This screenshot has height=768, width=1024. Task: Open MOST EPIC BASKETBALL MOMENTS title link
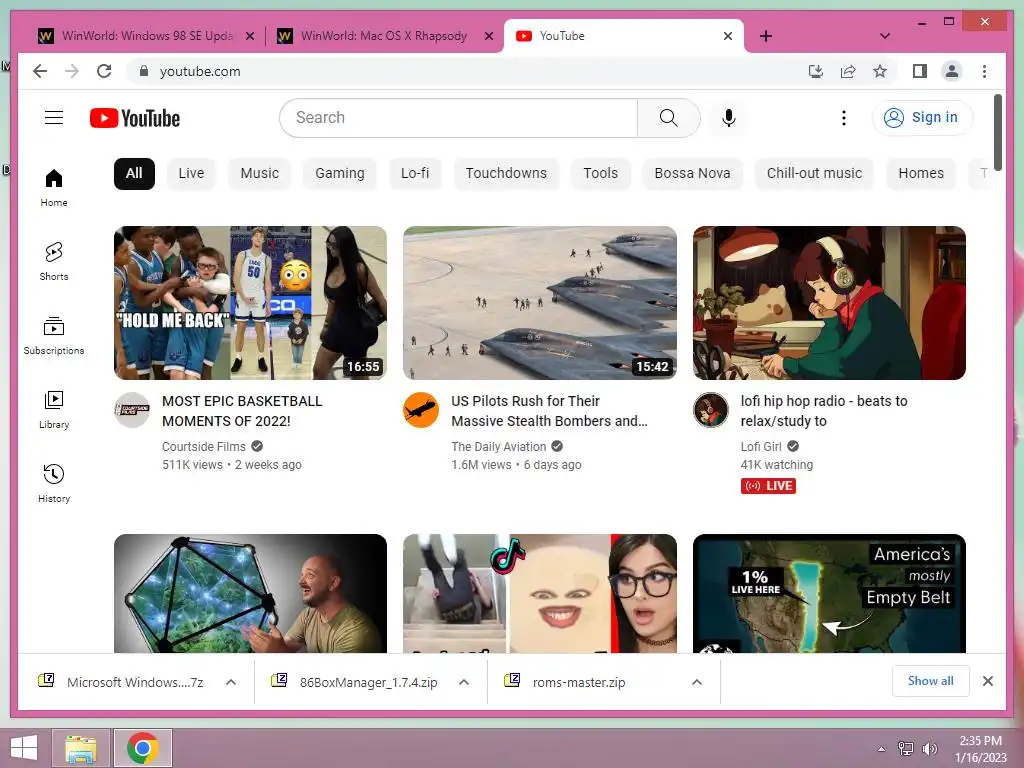click(x=242, y=411)
